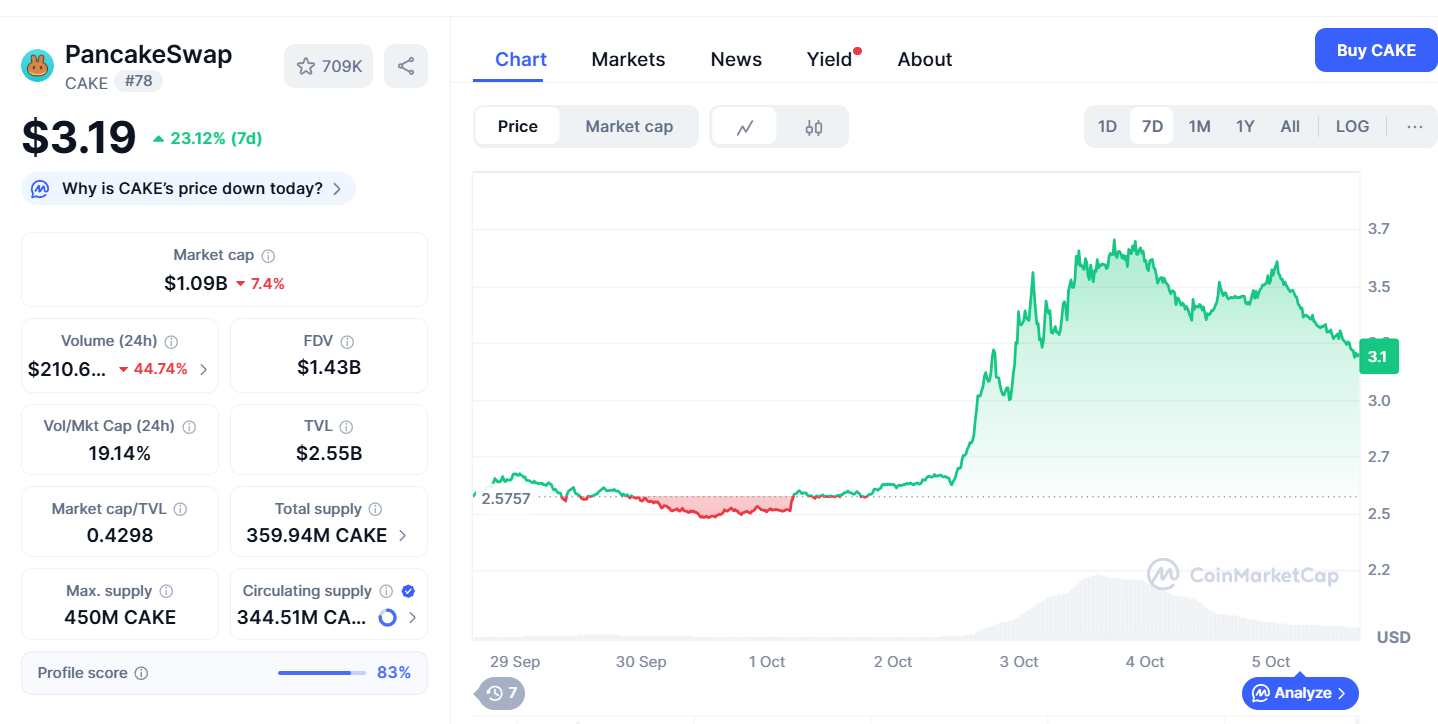
Task: Click the share icon next to watchlist
Action: (x=406, y=66)
